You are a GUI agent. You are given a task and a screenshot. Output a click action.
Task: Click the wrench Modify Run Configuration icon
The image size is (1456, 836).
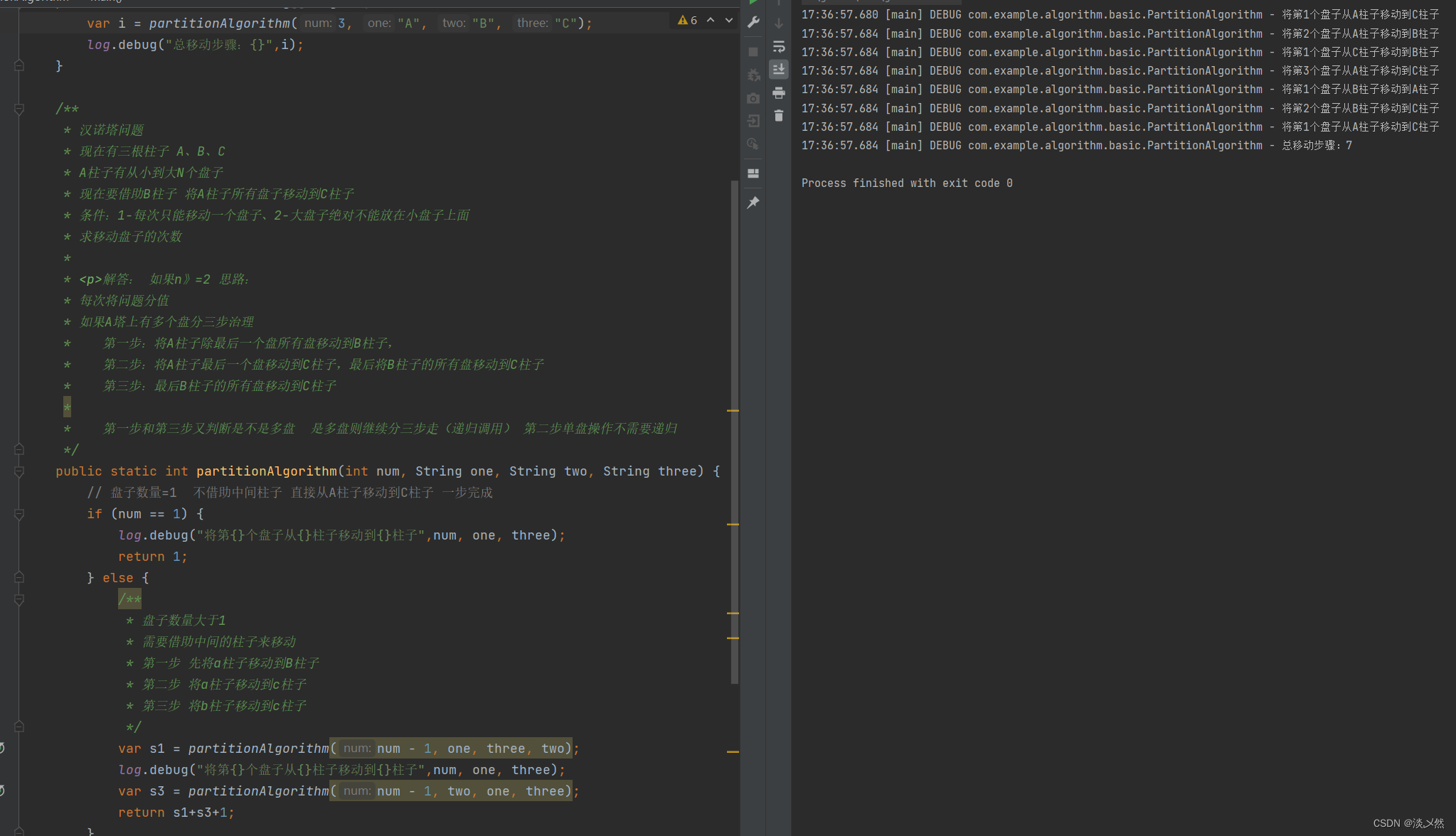753,23
